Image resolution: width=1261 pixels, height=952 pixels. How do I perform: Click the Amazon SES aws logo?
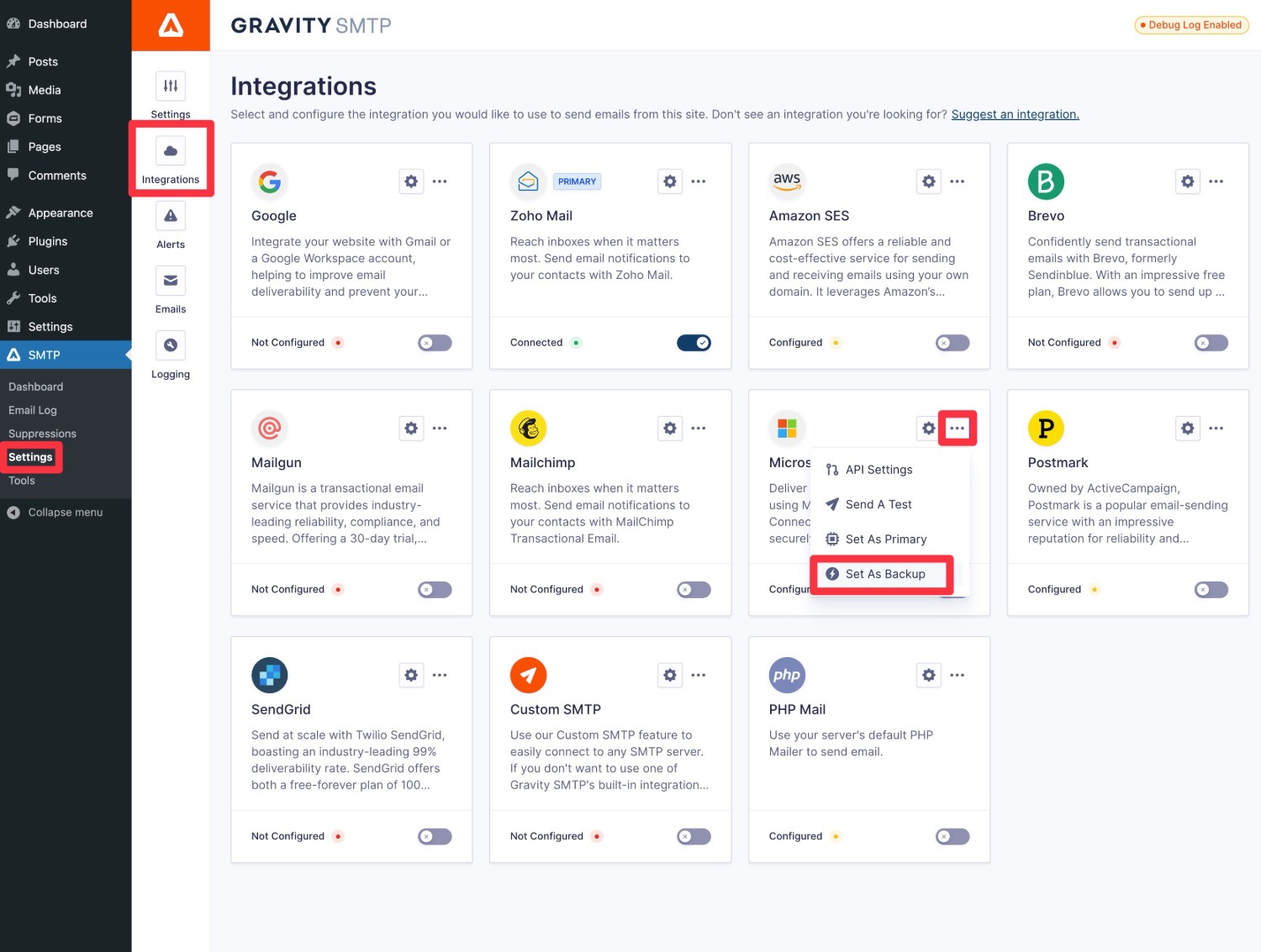tap(788, 181)
